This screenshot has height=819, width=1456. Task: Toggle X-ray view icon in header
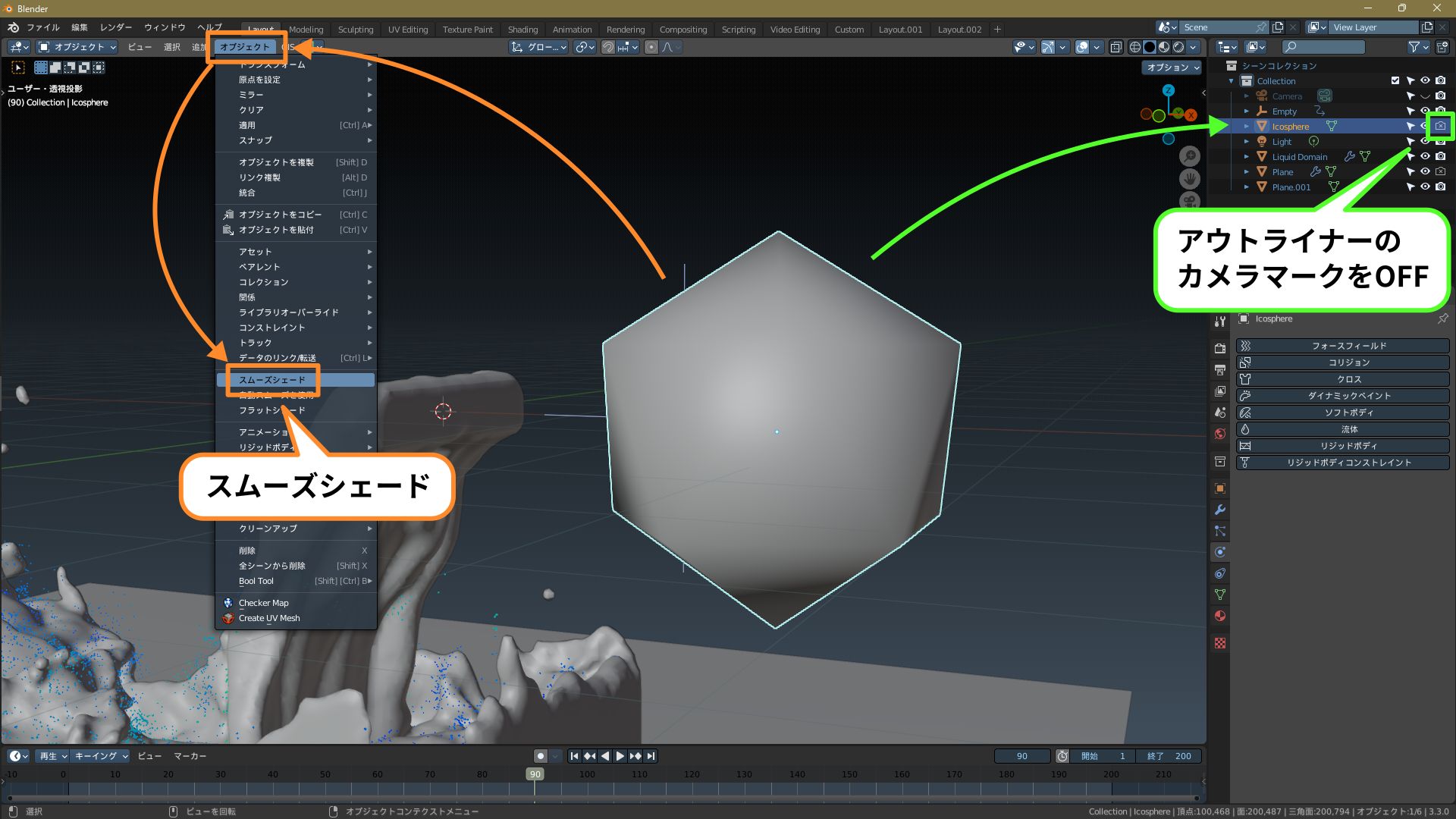coord(1116,47)
